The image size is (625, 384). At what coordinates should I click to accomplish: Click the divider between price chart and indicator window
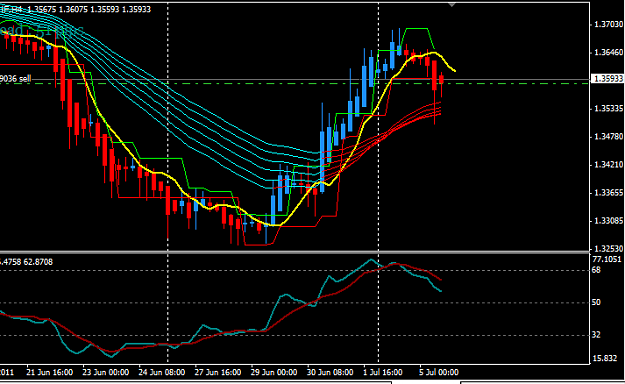click(x=295, y=252)
